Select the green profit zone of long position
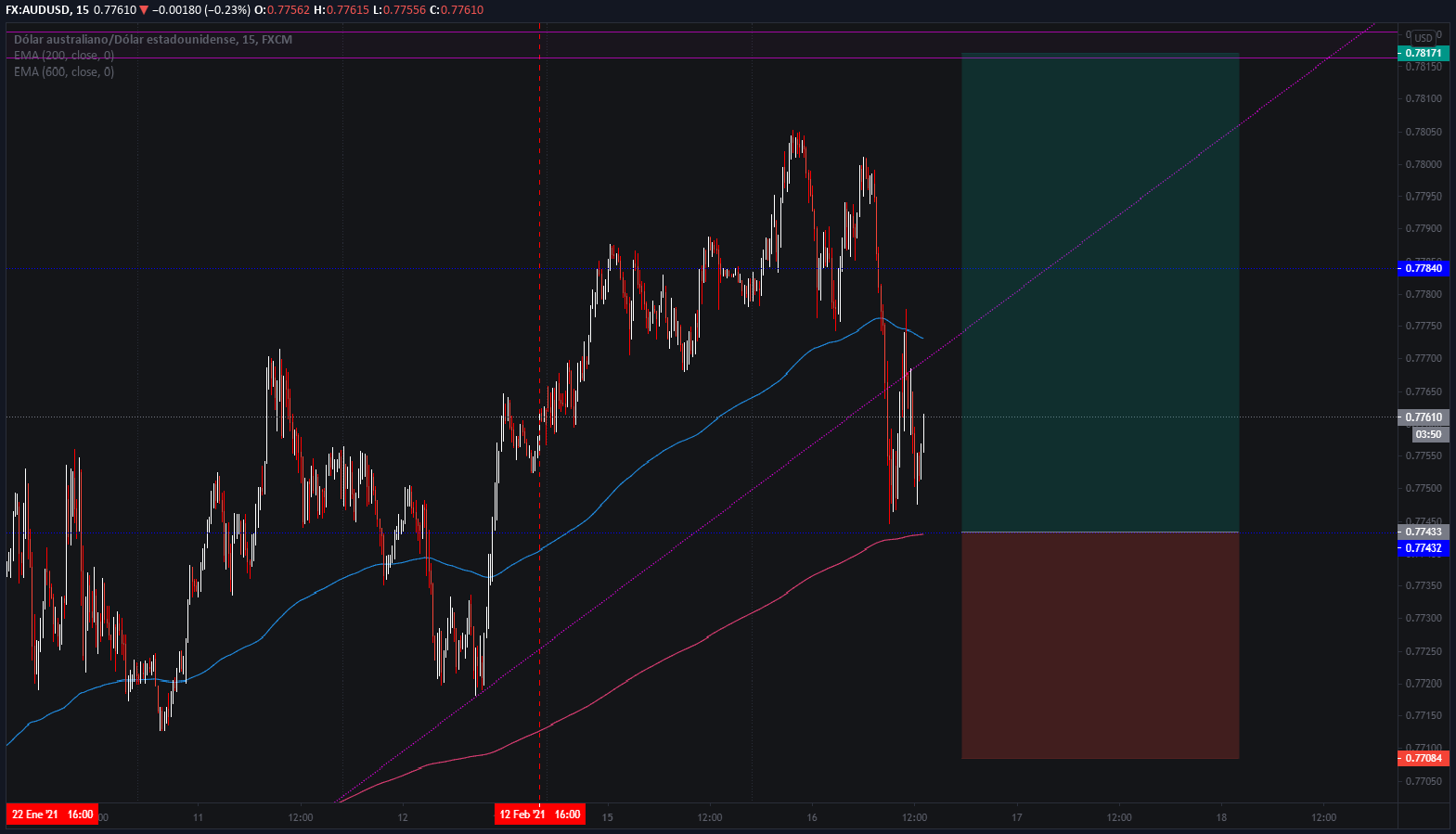 pos(1100,292)
